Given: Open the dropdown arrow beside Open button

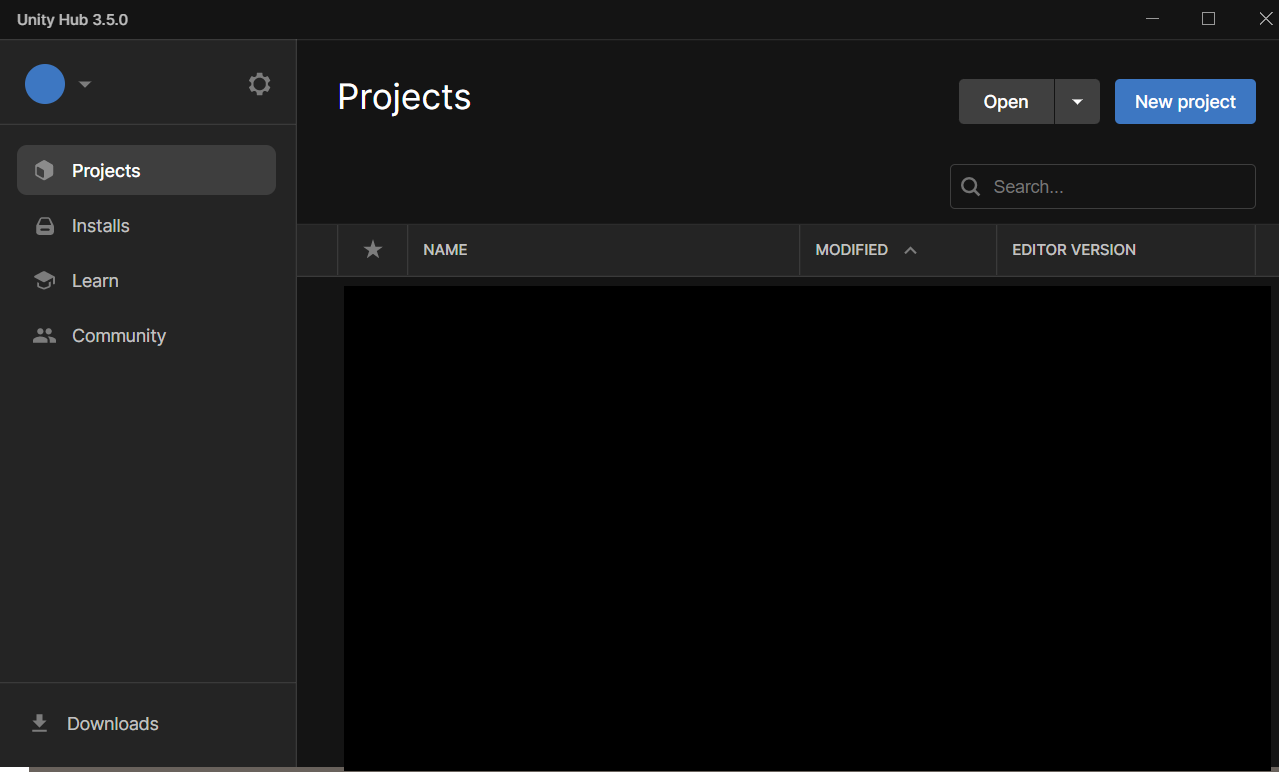Looking at the screenshot, I should (x=1076, y=101).
